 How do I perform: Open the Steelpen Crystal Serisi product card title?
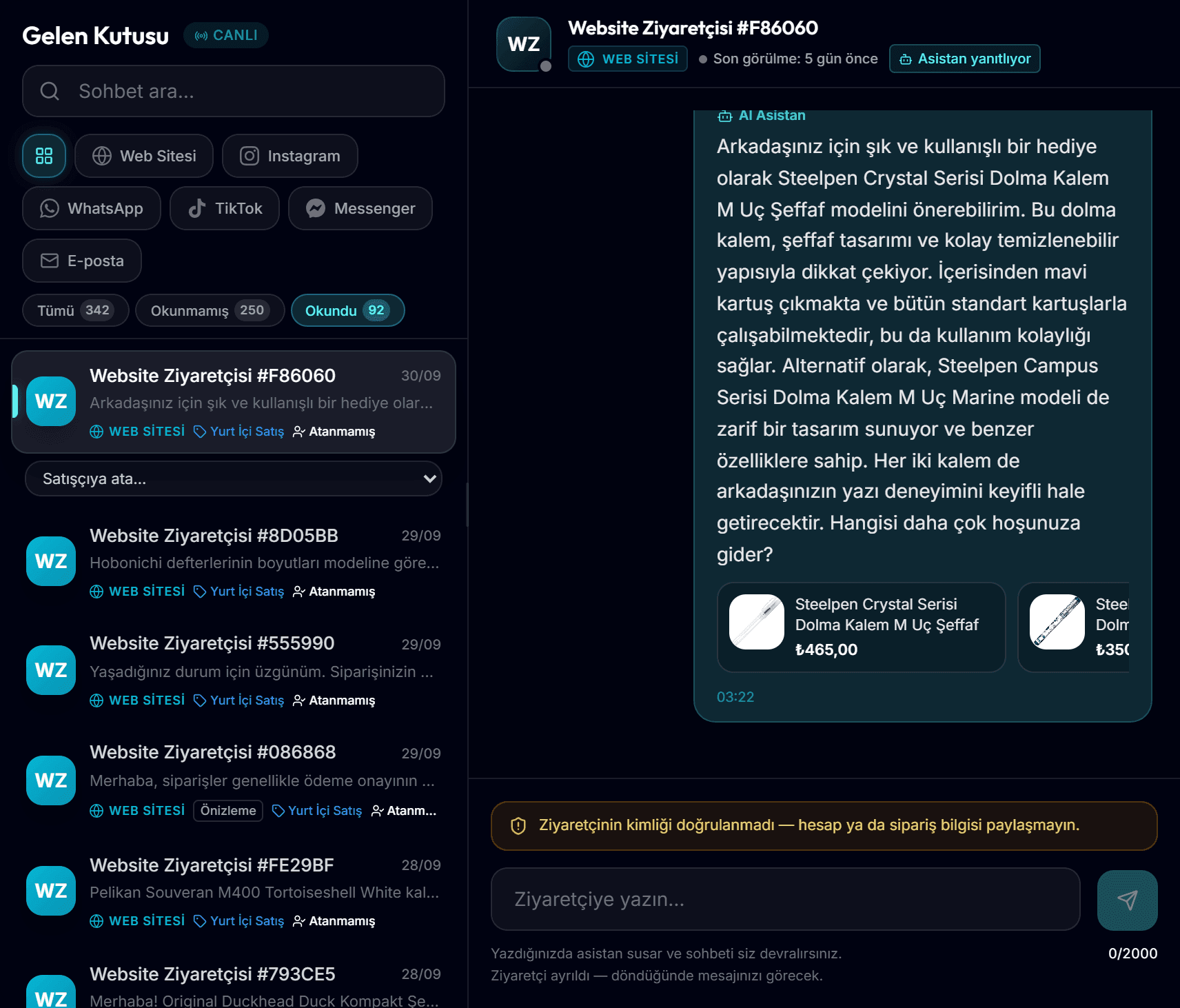887,614
